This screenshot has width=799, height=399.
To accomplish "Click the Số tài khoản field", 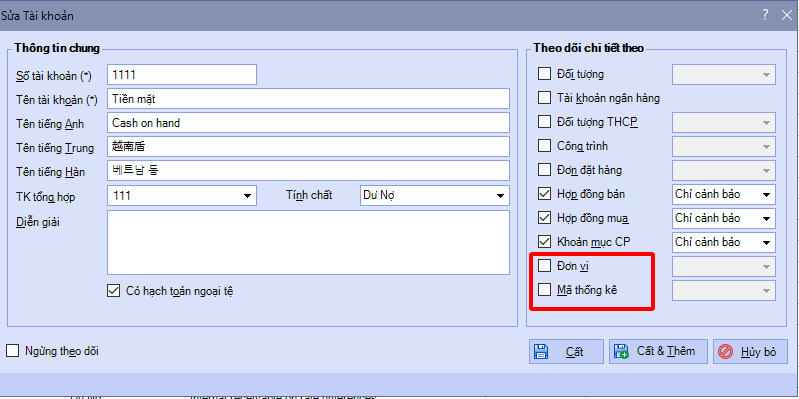I will pos(182,74).
